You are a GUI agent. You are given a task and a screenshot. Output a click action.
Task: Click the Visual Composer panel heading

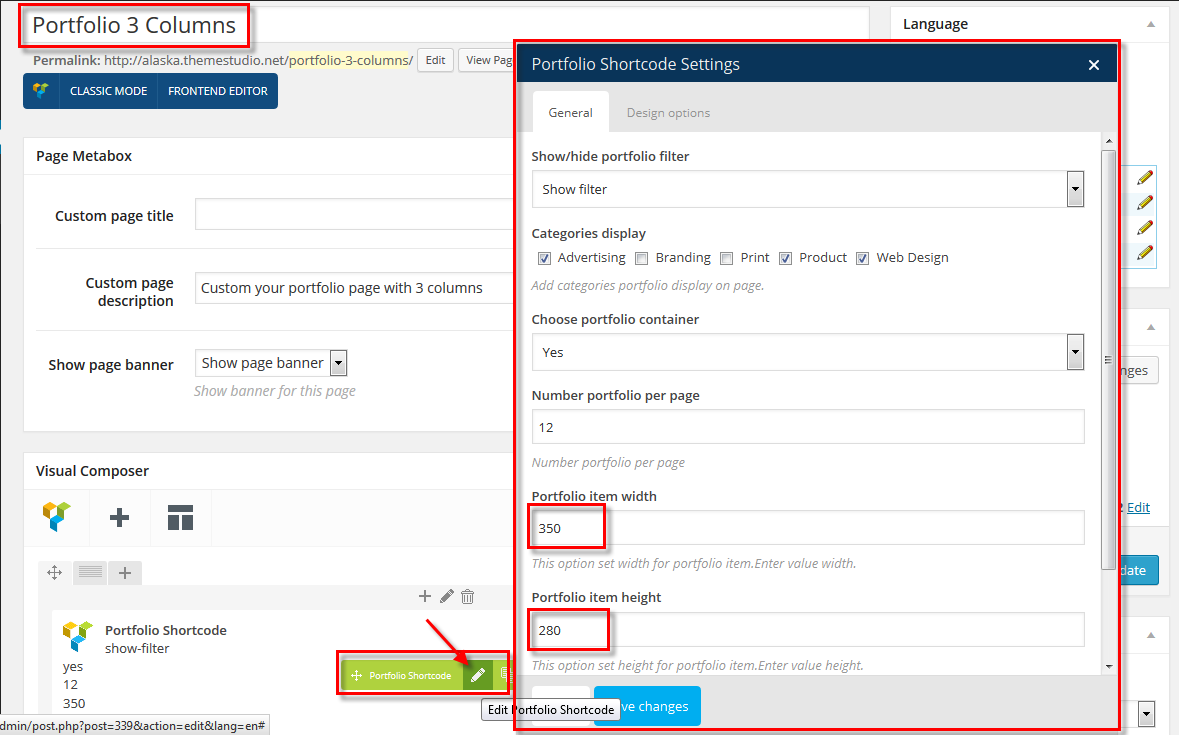click(92, 470)
